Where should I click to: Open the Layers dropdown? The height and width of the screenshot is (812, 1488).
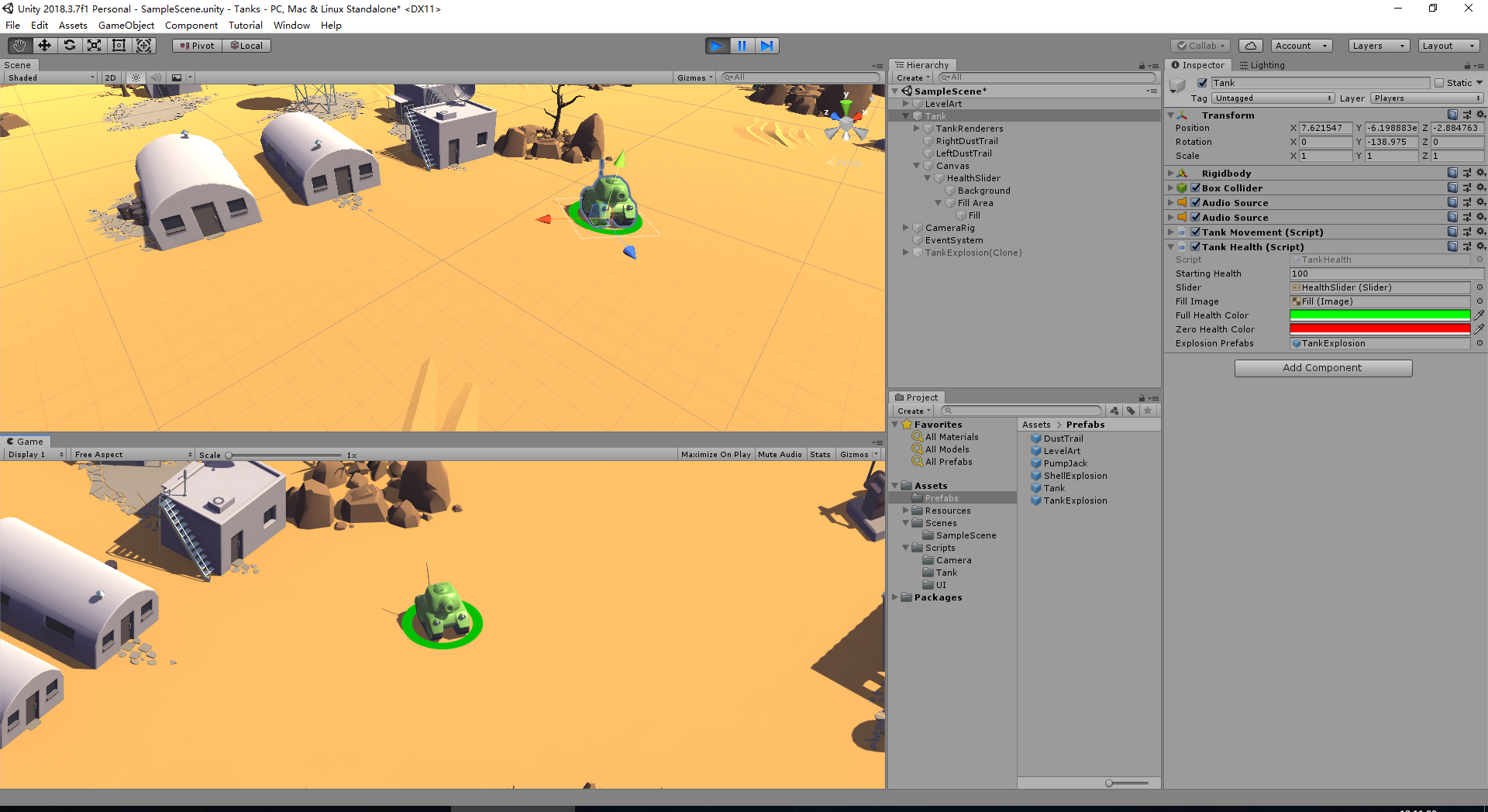[x=1378, y=45]
